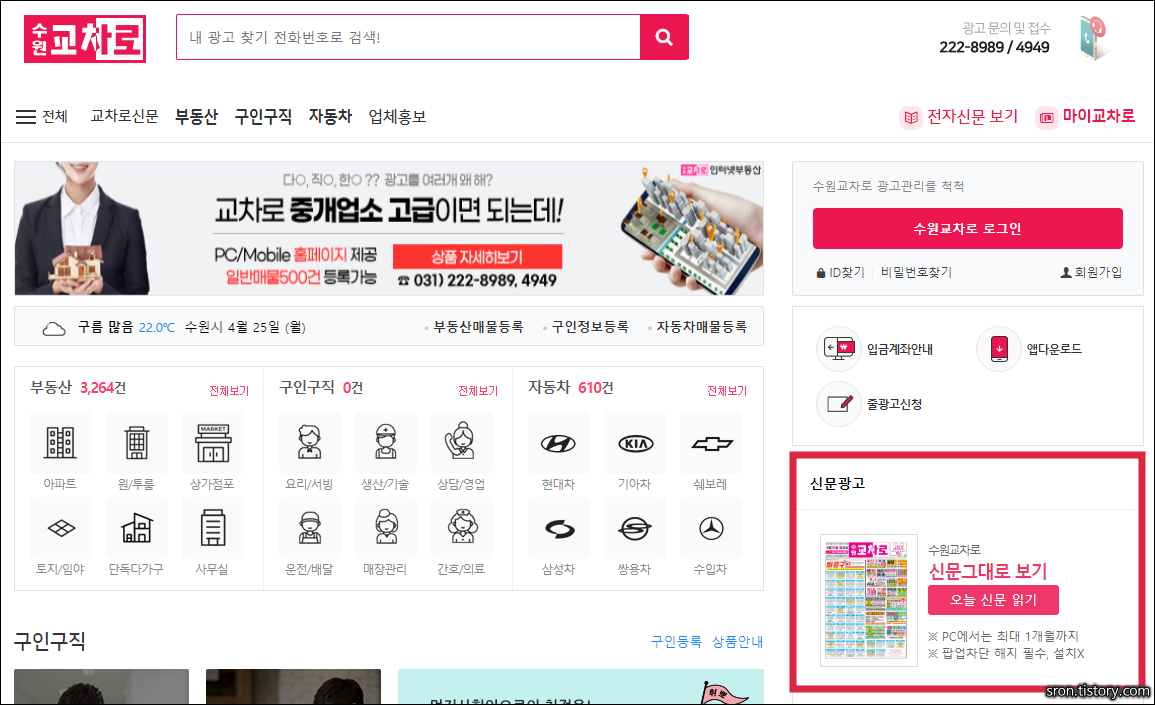Open the newspaper thumbnail image
This screenshot has width=1155, height=705.
869,600
